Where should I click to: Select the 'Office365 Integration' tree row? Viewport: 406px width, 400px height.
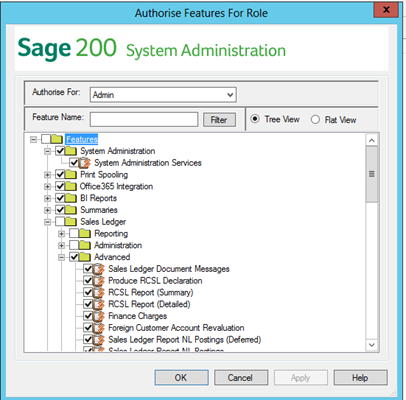point(116,186)
